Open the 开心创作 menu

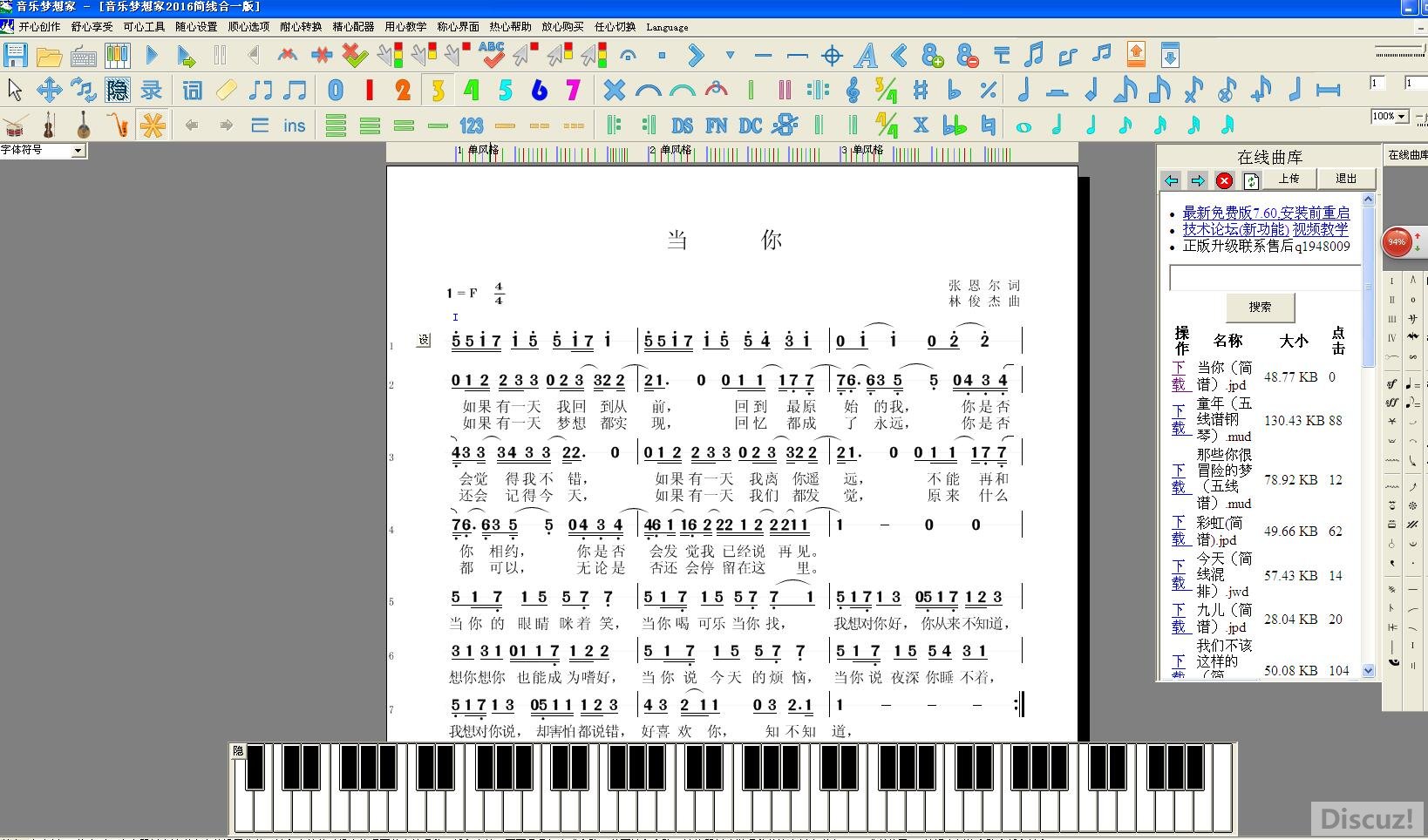click(39, 27)
